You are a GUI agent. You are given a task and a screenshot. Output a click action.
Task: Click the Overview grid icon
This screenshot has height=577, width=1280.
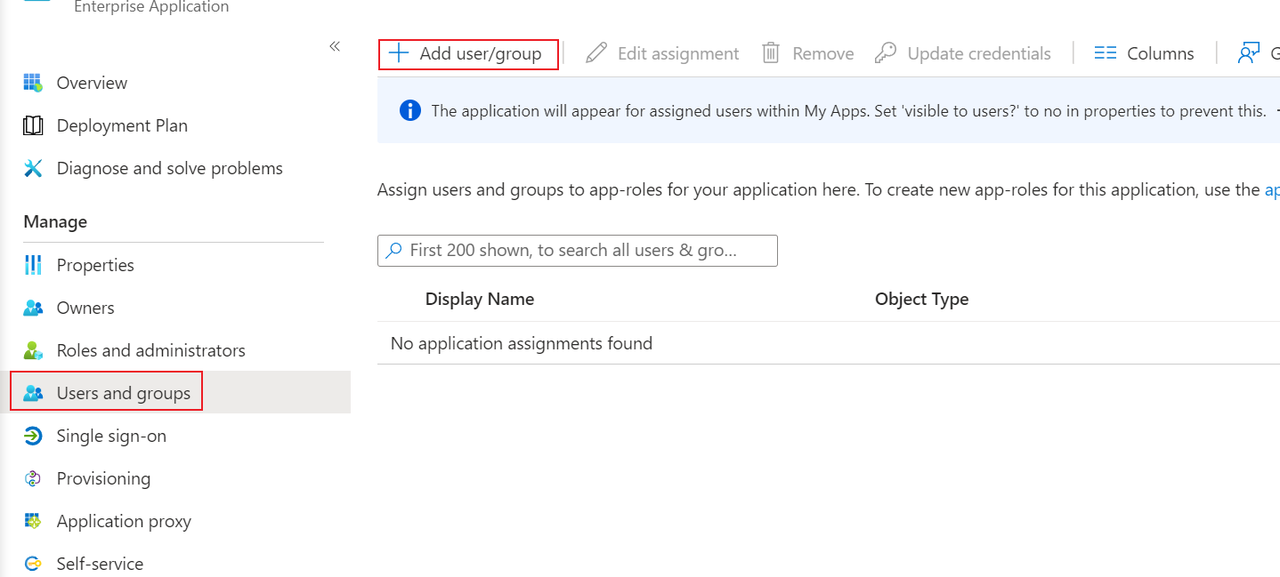(33, 83)
